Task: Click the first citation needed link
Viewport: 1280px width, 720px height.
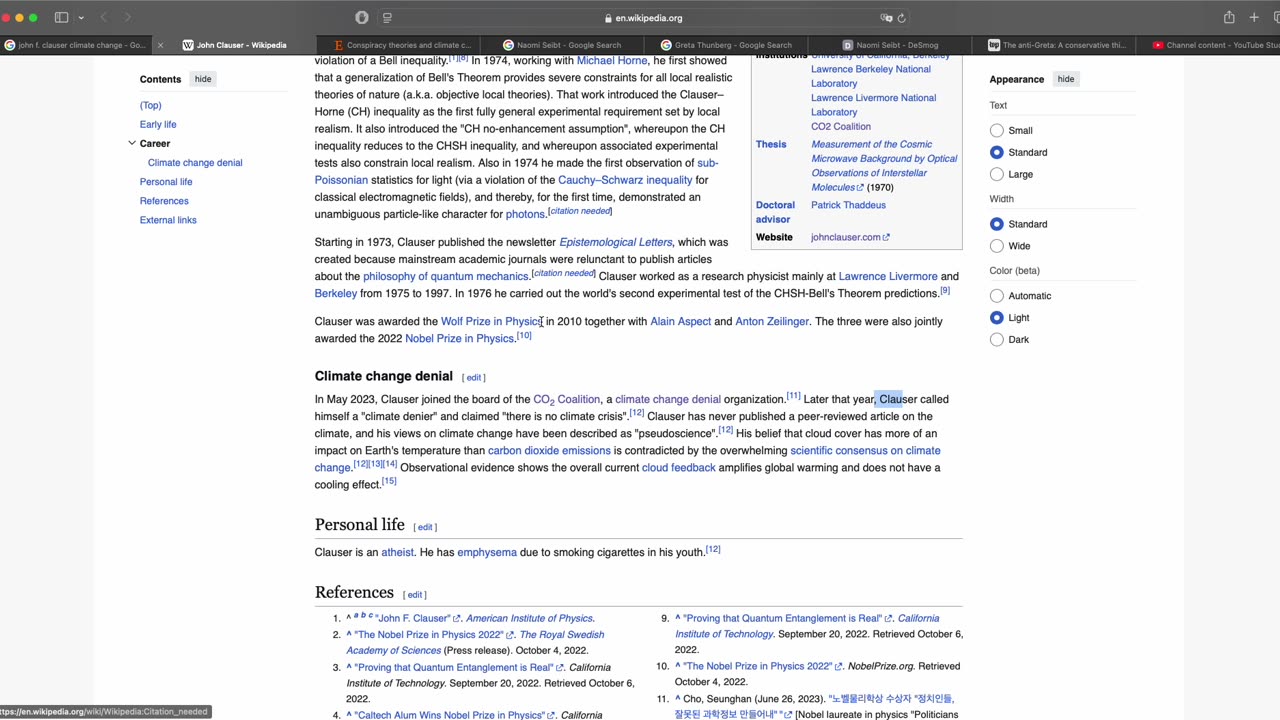Action: pyautogui.click(x=579, y=211)
